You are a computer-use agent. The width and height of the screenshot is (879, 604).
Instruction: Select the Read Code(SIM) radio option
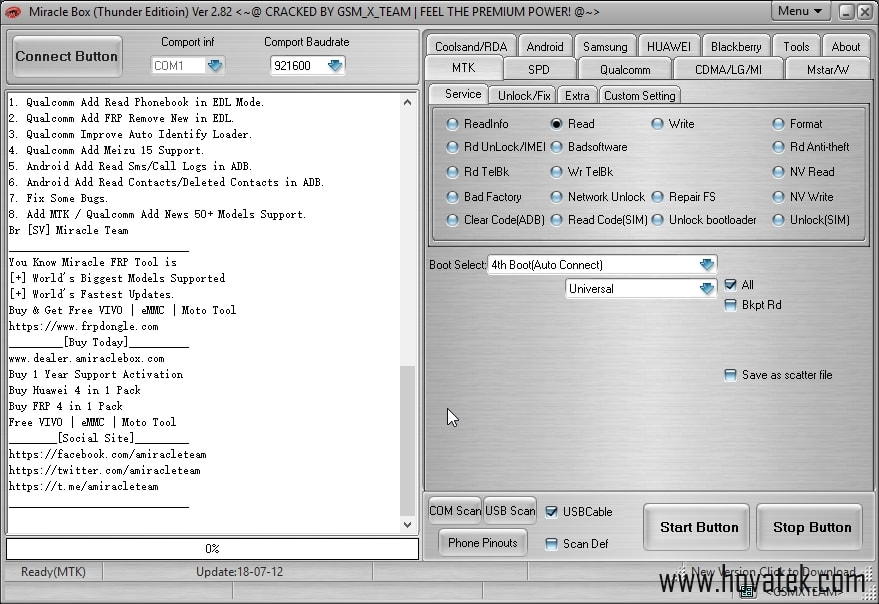click(599, 220)
